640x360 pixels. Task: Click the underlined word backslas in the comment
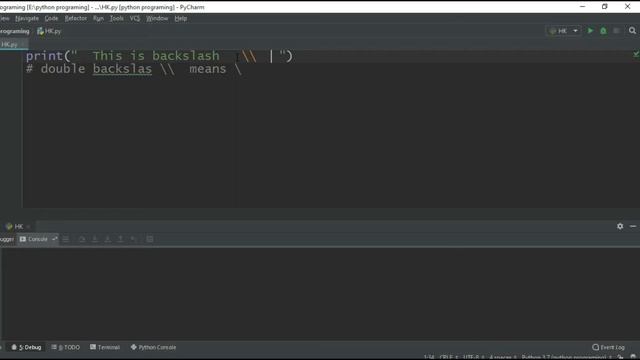click(122, 69)
